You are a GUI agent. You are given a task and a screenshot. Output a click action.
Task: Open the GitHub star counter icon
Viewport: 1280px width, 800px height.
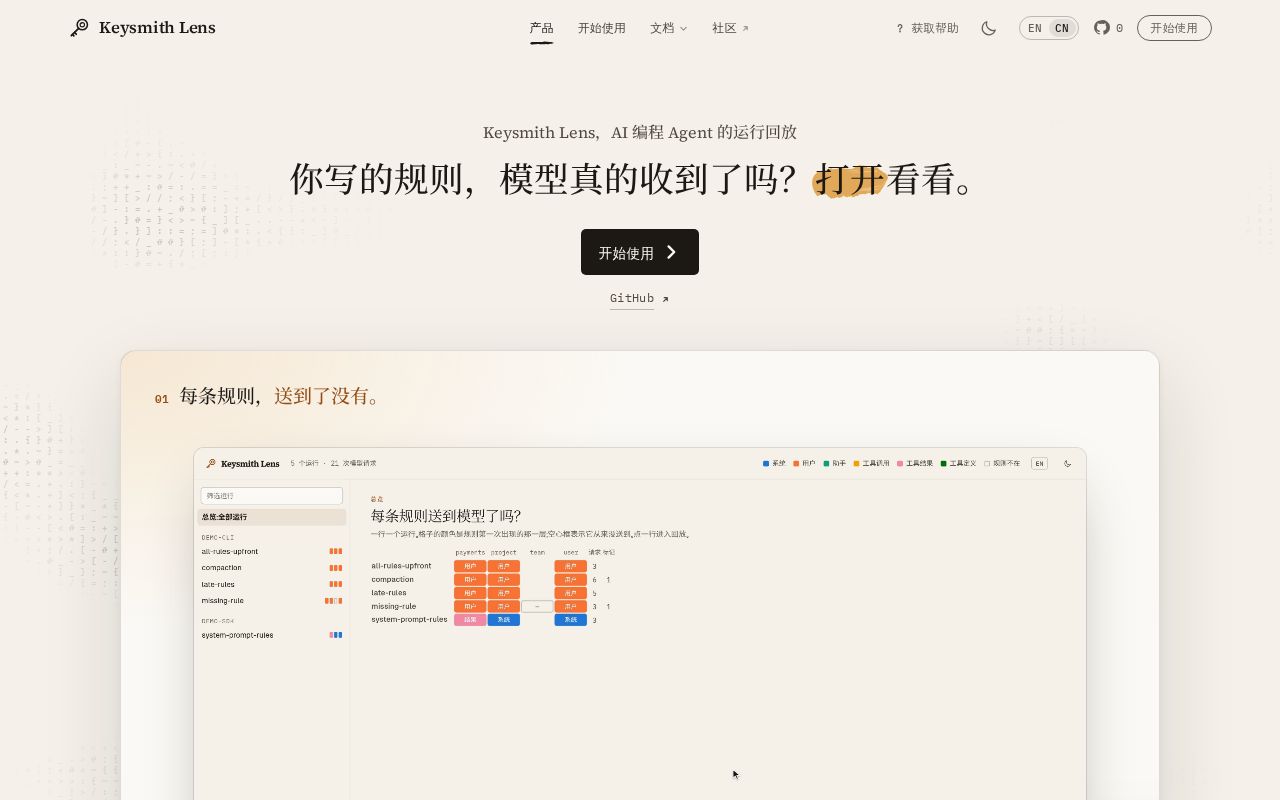tap(1102, 28)
